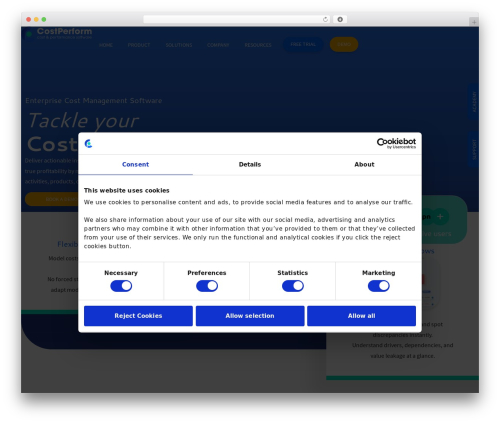Open the RESOURCES navigation item
The width and height of the screenshot is (500, 423).
coord(258,45)
